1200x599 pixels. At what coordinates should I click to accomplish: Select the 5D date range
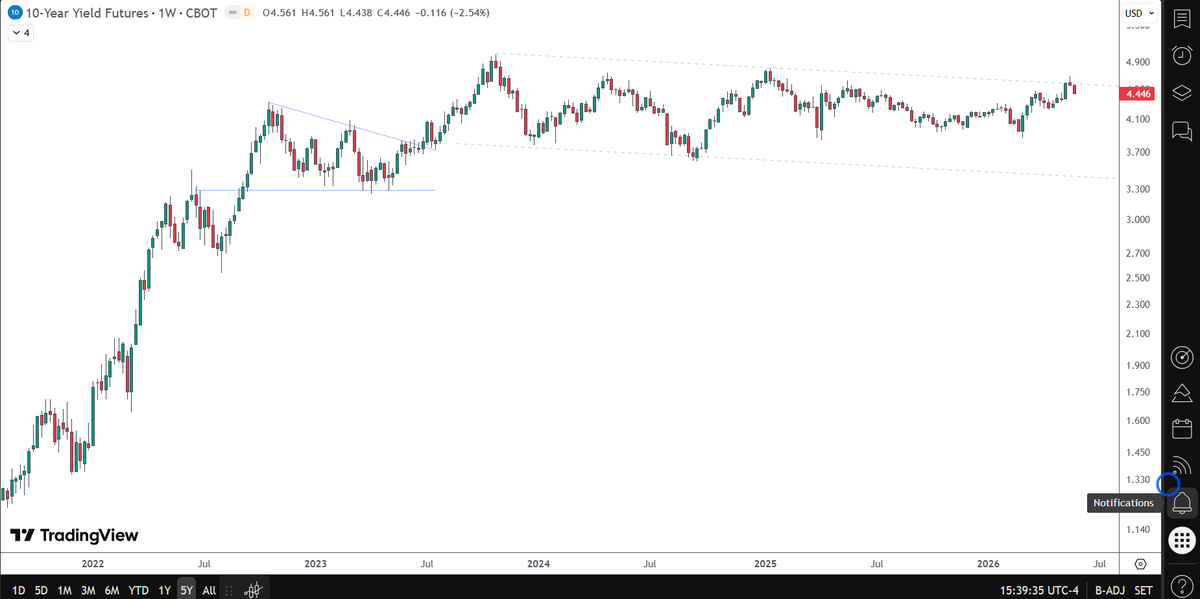(41, 590)
